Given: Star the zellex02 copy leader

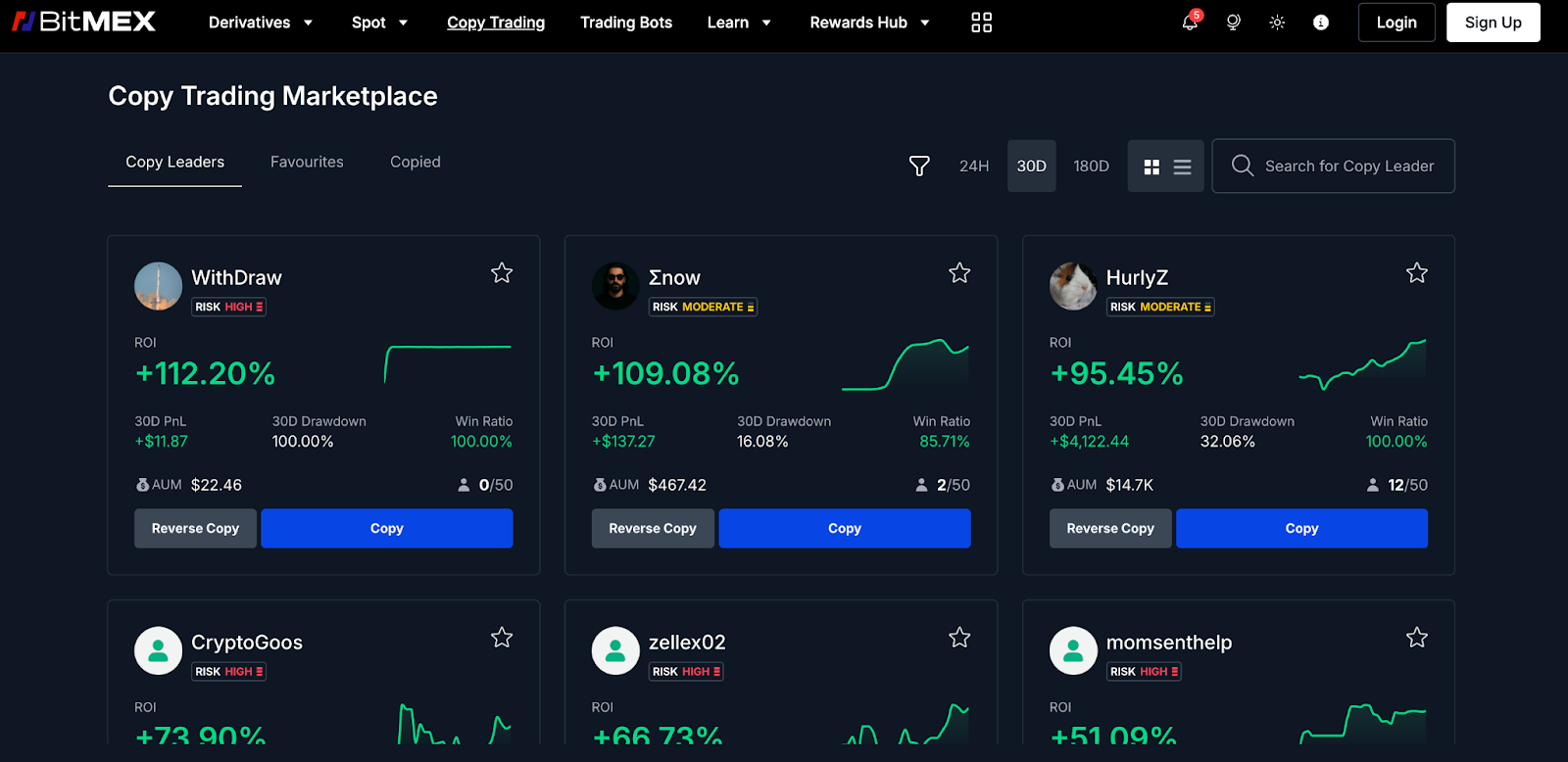Looking at the screenshot, I should click(x=959, y=638).
